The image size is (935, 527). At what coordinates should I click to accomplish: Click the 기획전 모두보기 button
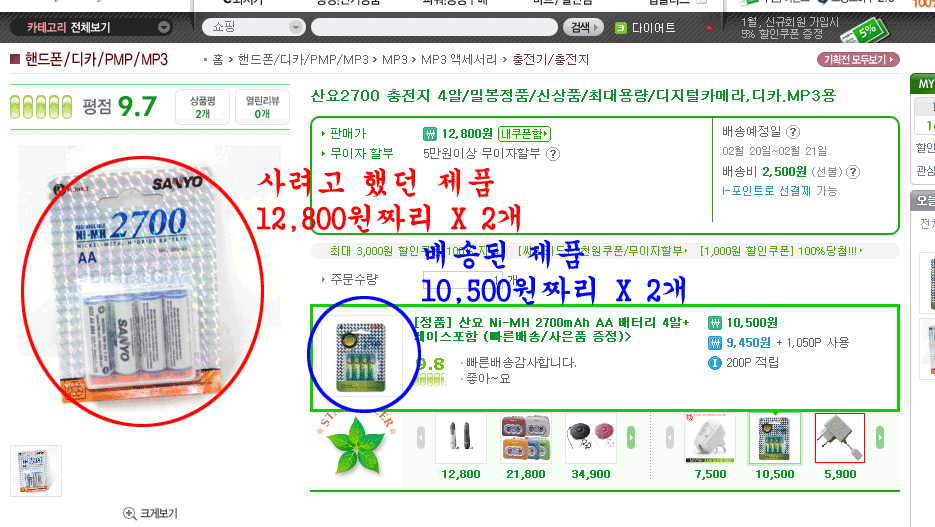click(858, 60)
